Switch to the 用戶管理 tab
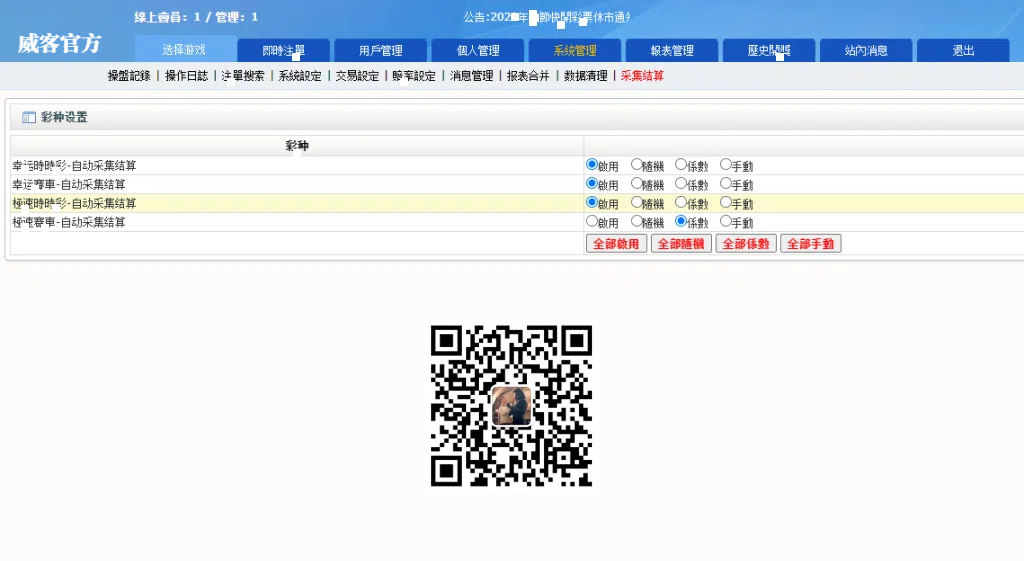 (x=381, y=50)
